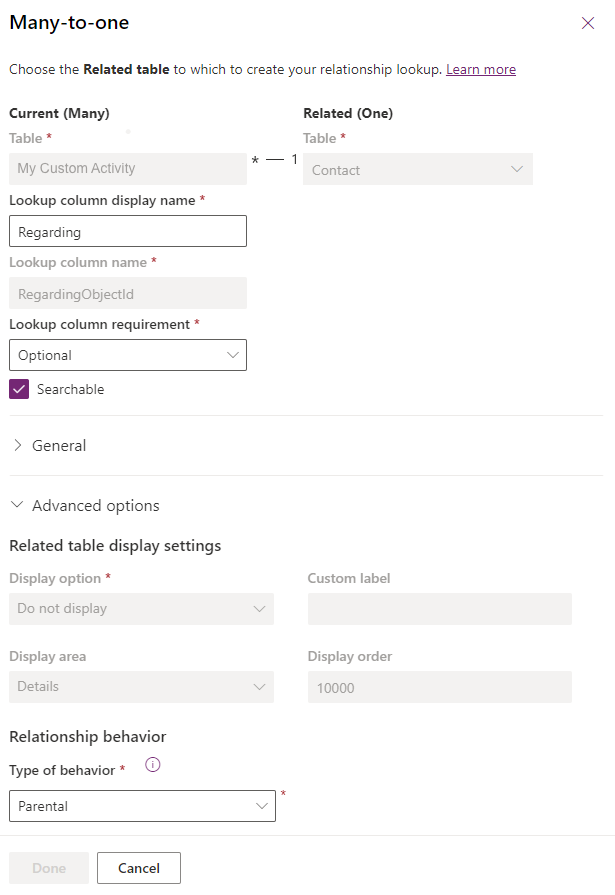Uncheck the Searchable checkbox
This screenshot has width=615, height=895.
(x=18, y=389)
